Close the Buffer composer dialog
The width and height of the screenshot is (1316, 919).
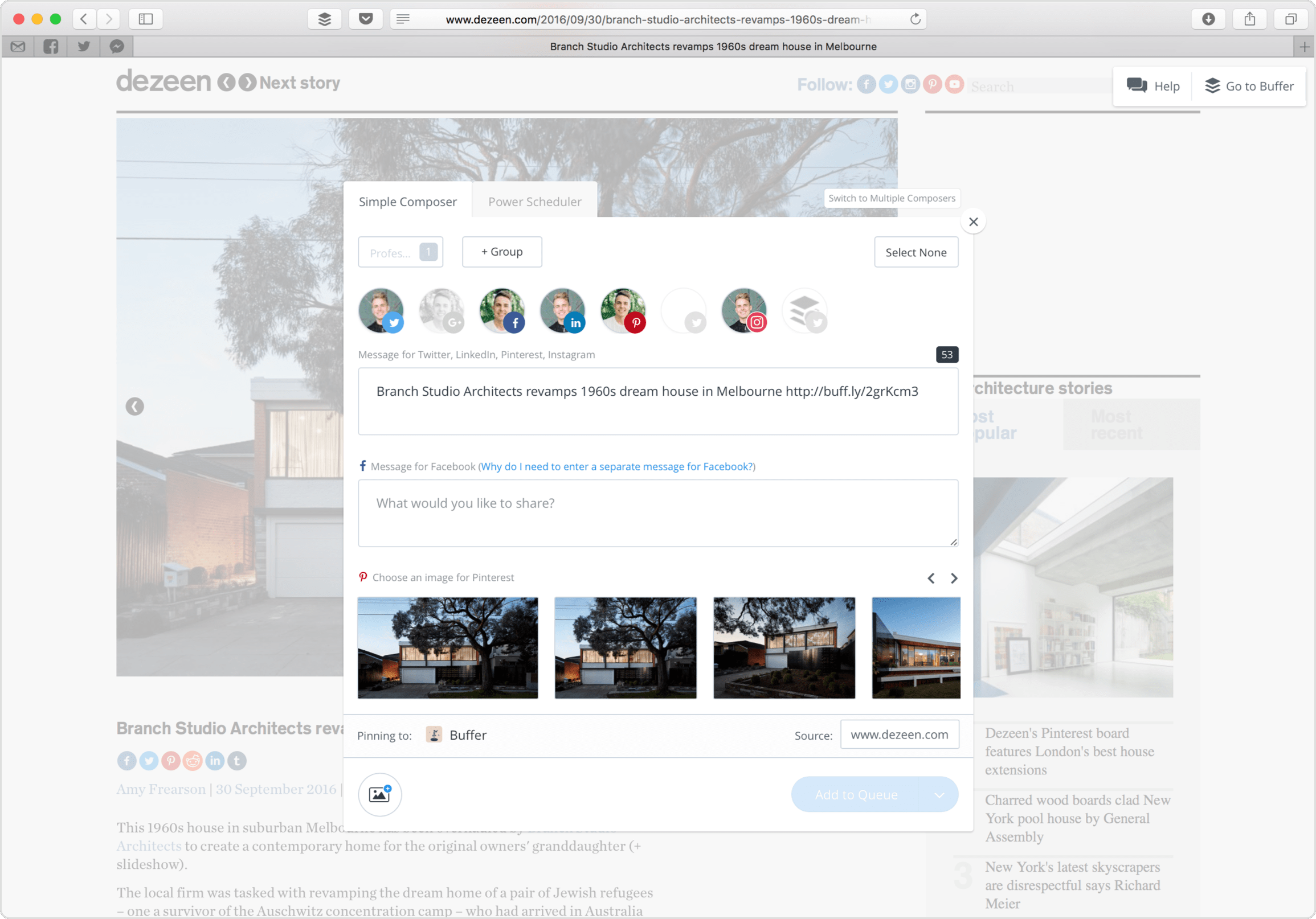[972, 221]
